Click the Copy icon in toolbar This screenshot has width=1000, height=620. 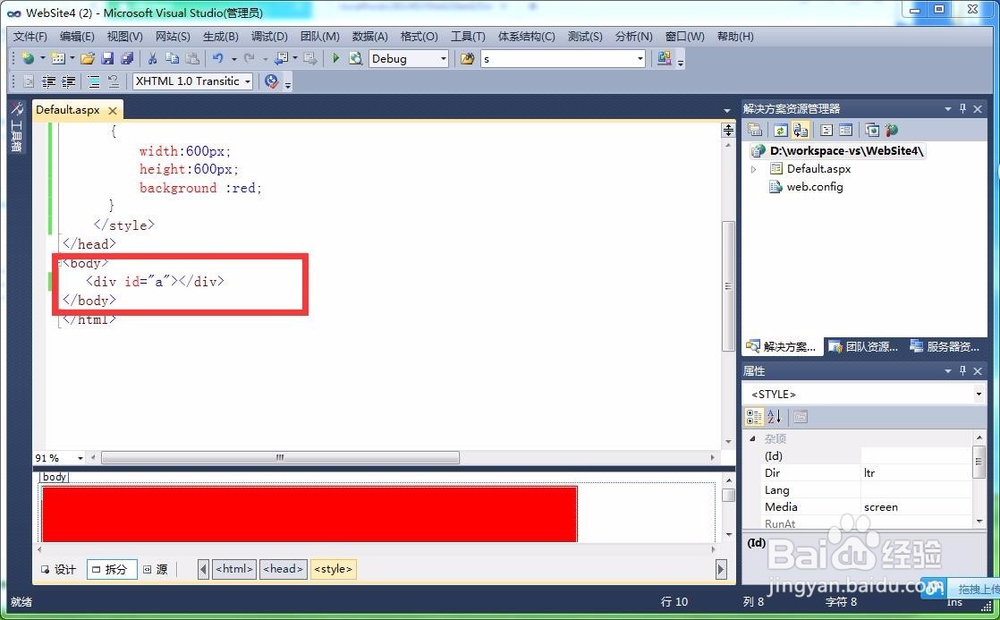[x=172, y=59]
